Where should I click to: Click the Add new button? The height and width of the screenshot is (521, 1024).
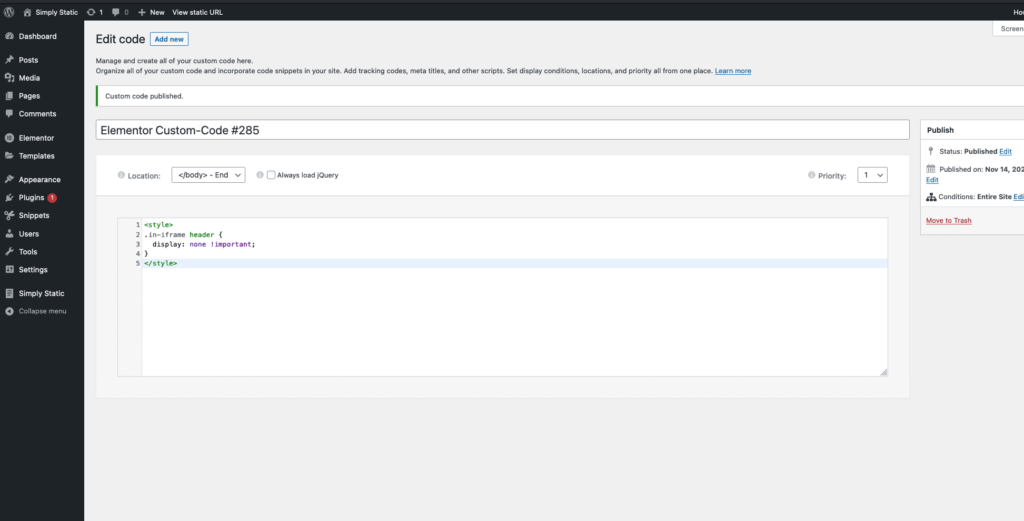(169, 39)
